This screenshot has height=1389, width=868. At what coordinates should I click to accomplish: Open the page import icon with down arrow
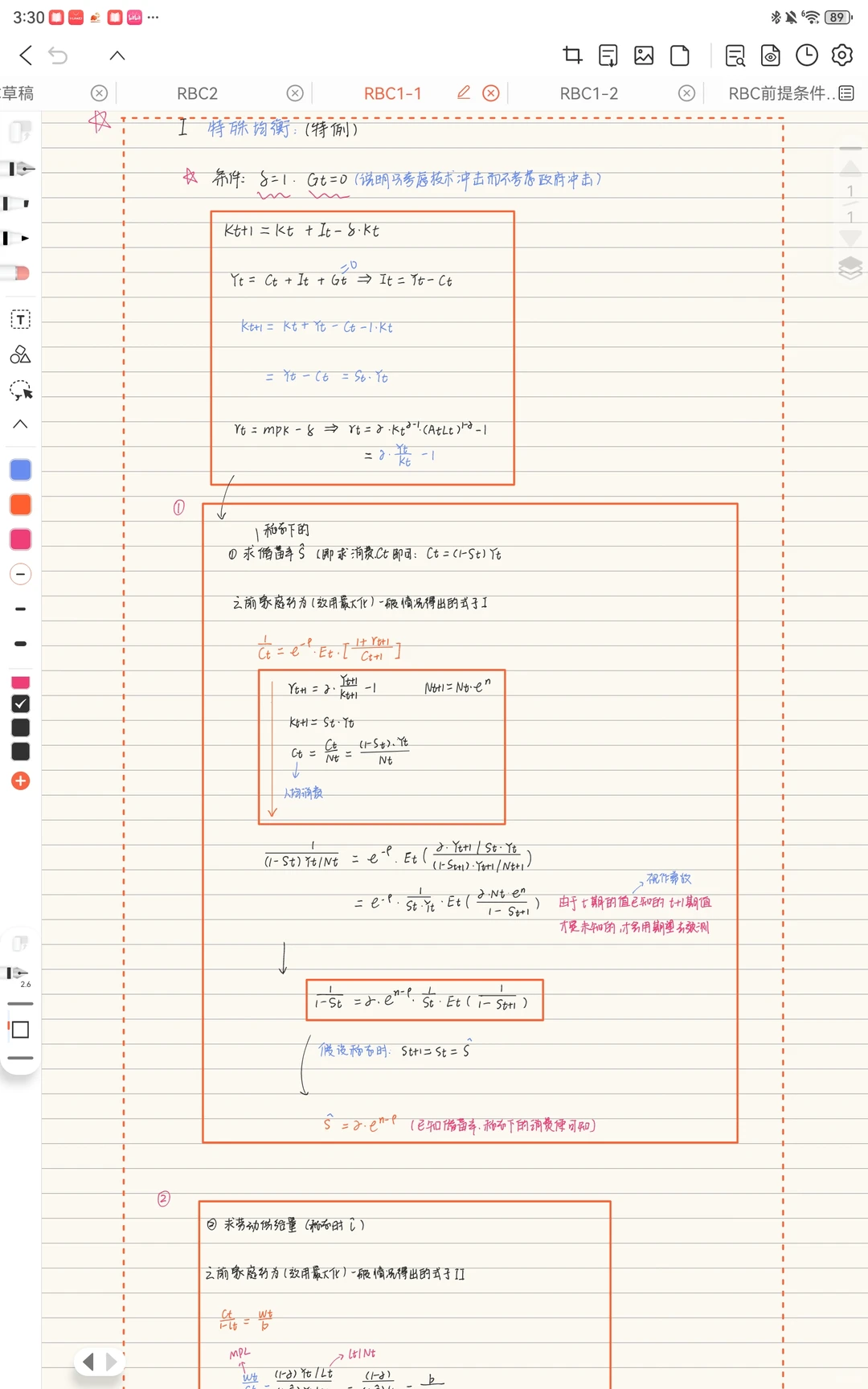[x=608, y=55]
